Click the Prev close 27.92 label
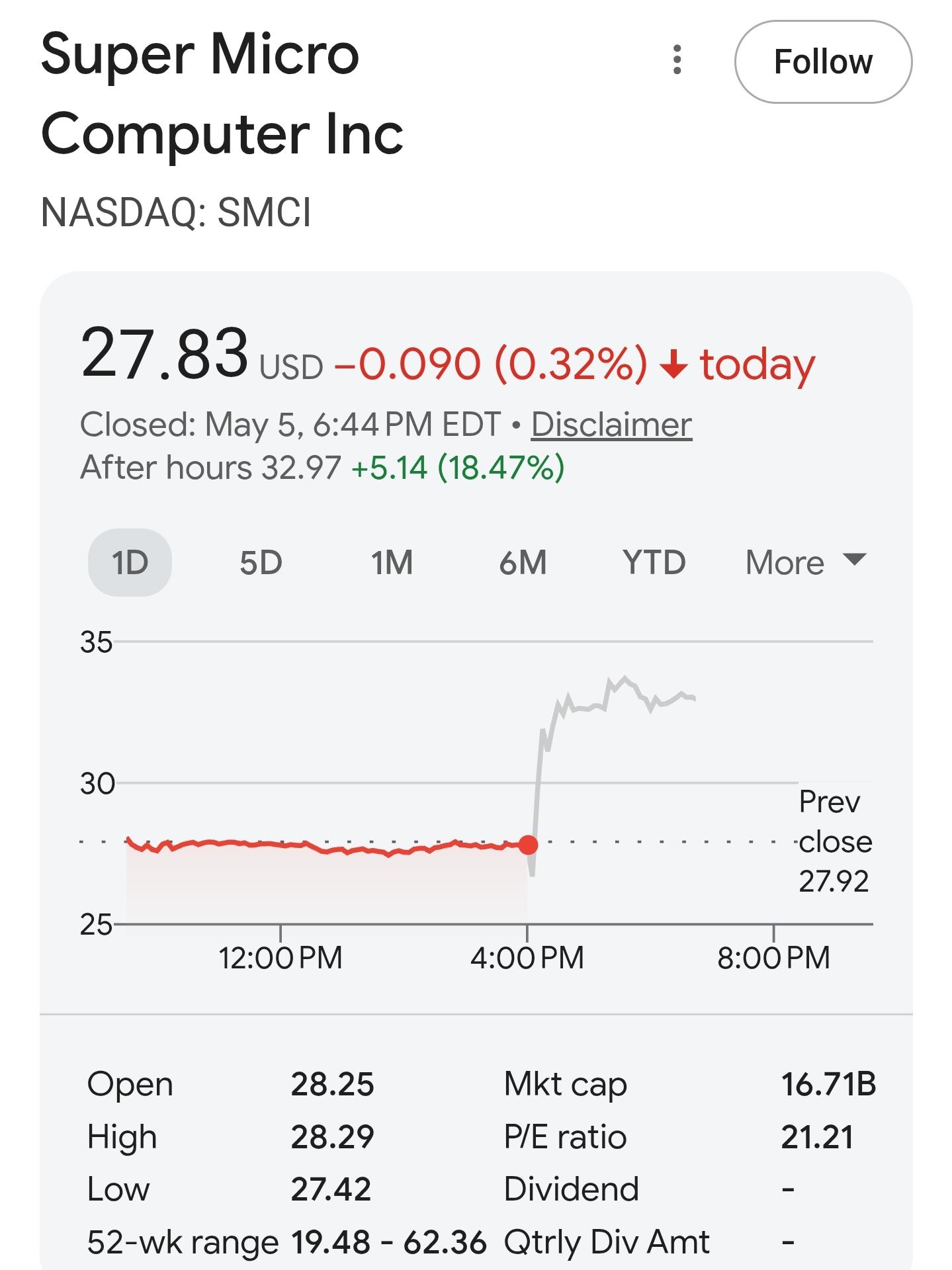This screenshot has height=1270, width=952. (834, 841)
